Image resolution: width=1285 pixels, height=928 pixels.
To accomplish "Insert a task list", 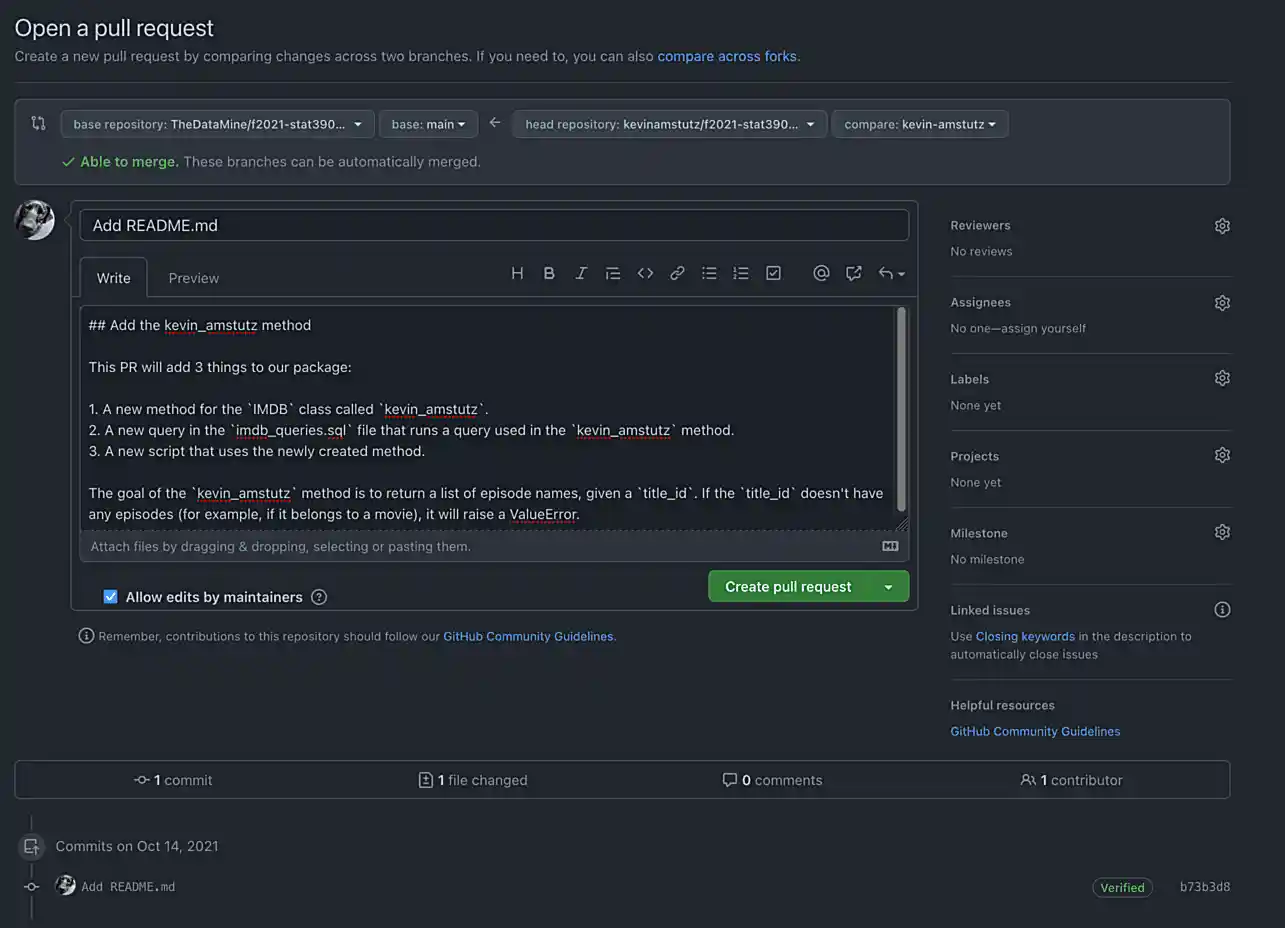I will click(773, 272).
